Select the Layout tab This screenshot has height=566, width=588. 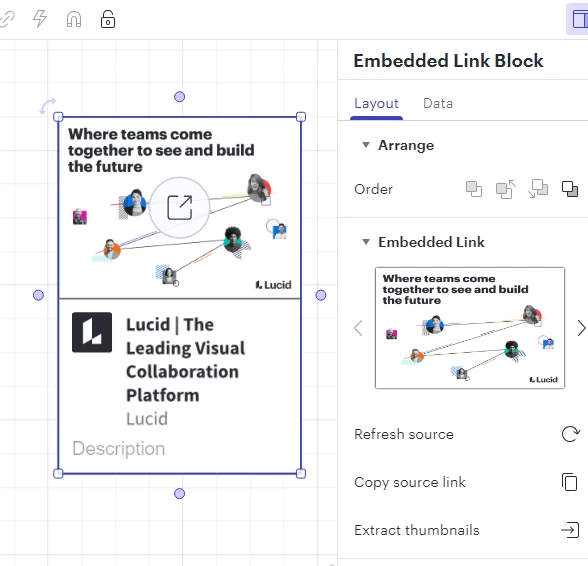376,104
